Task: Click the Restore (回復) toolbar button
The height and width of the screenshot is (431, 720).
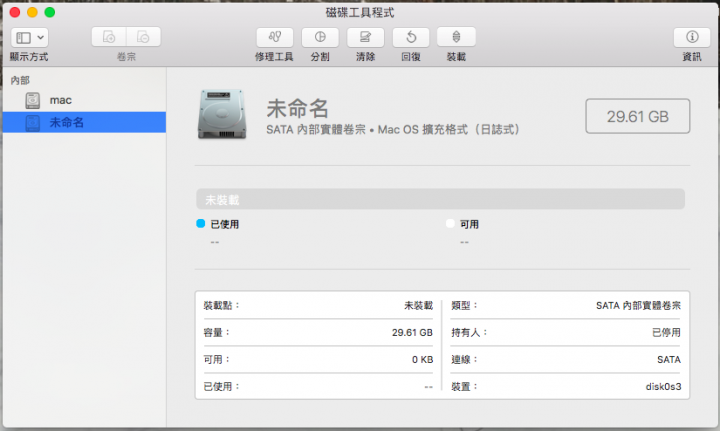Action: pyautogui.click(x=411, y=37)
